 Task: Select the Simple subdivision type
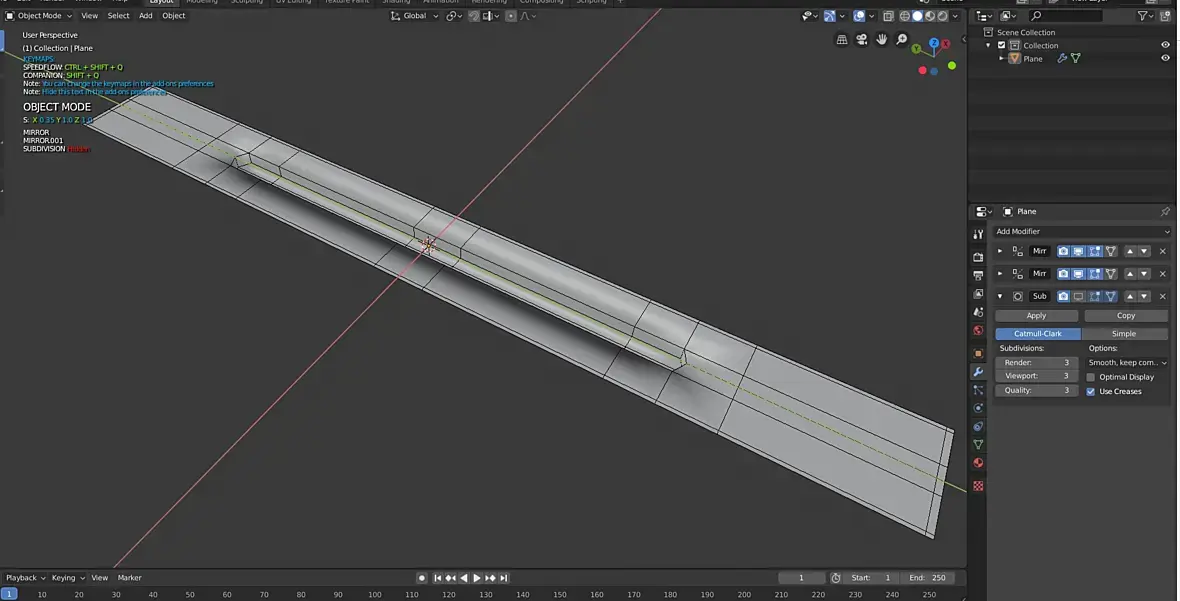coord(1124,334)
